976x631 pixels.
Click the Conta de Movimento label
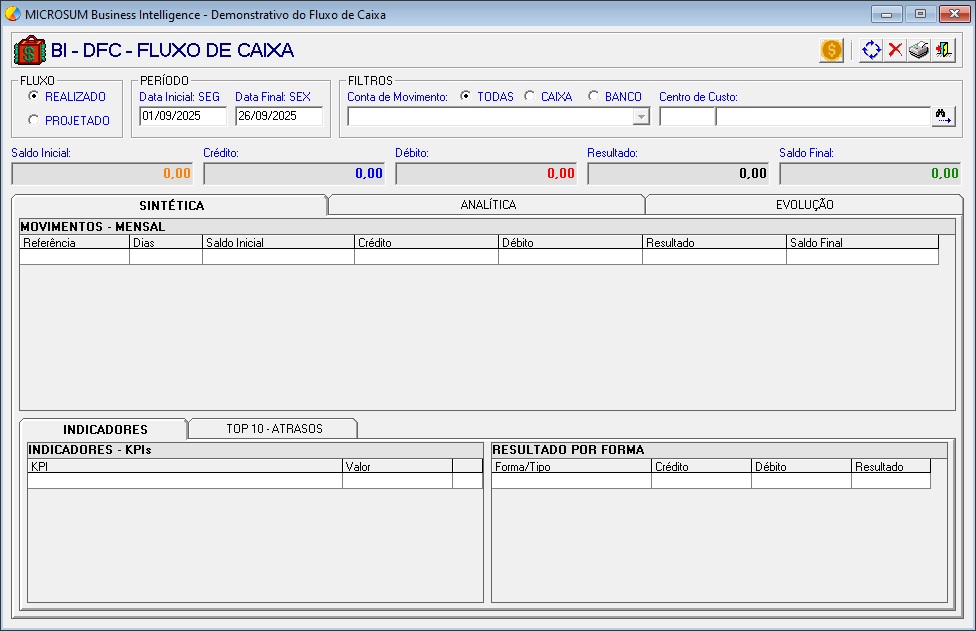click(x=397, y=97)
